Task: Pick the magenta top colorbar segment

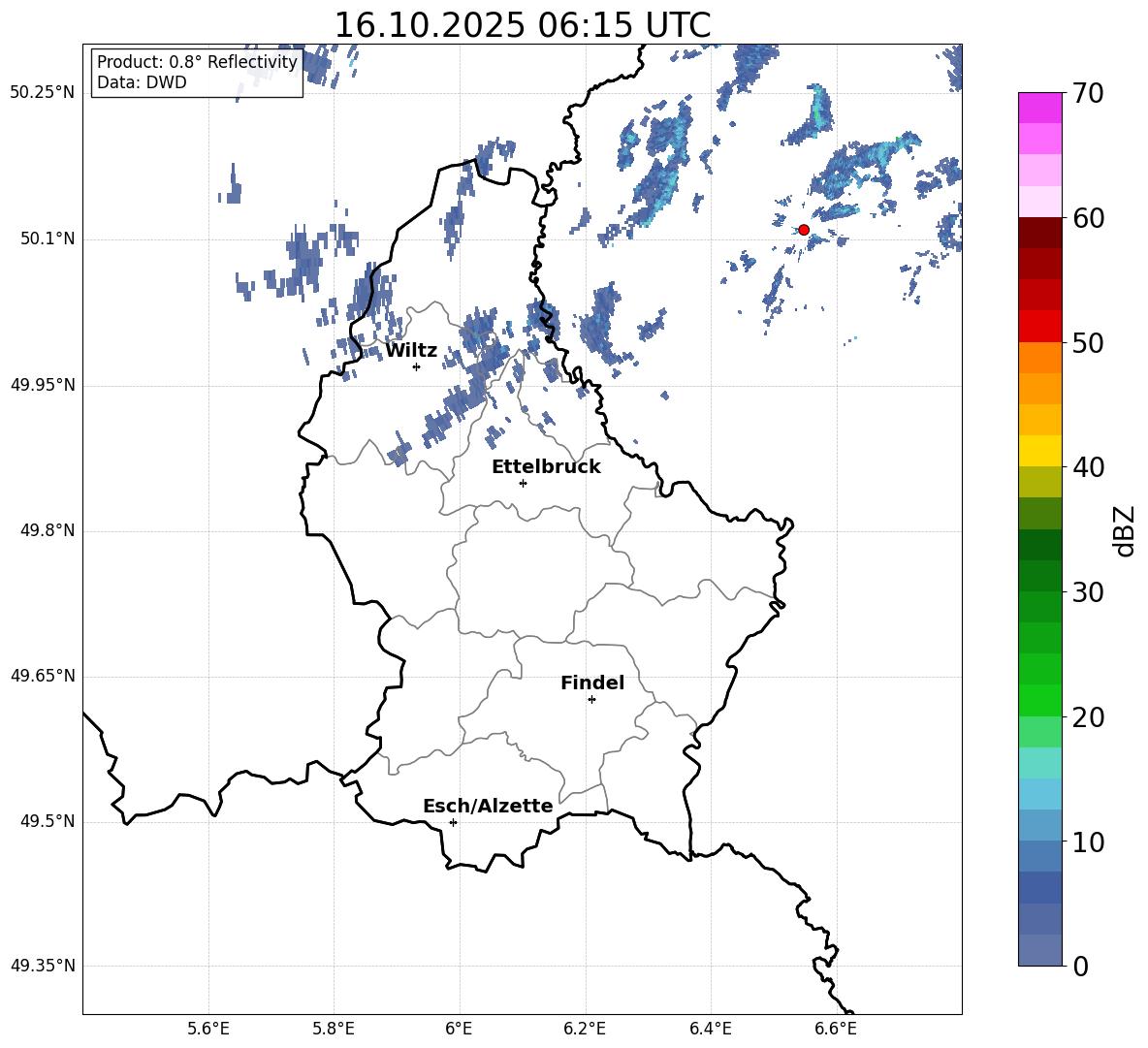Action: (x=1039, y=109)
